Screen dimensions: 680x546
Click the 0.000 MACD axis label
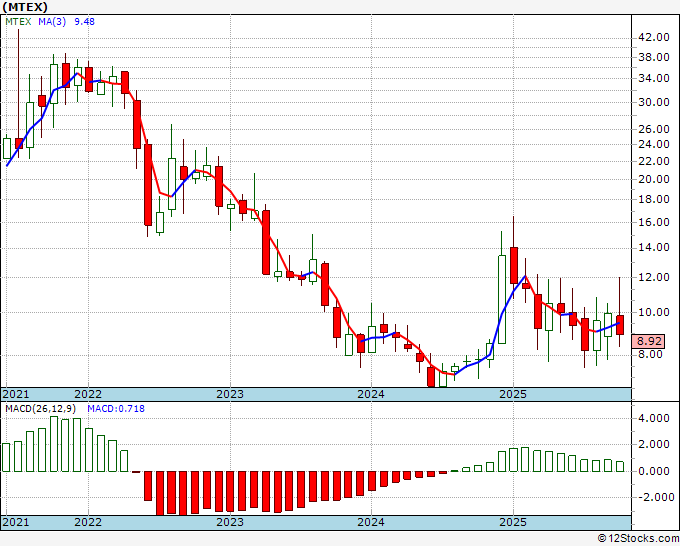click(x=654, y=471)
